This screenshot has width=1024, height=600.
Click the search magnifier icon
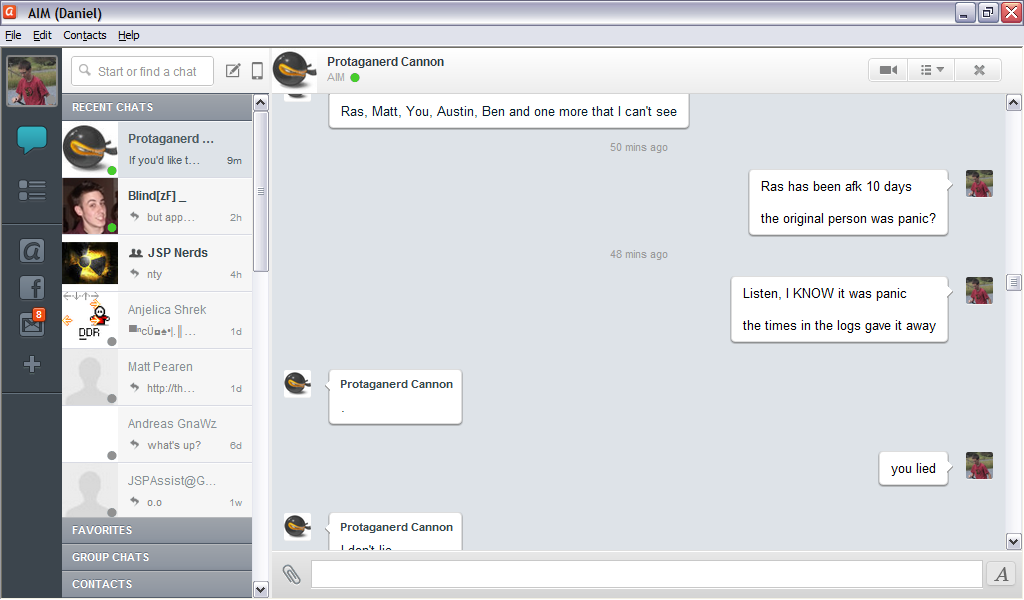[x=85, y=70]
